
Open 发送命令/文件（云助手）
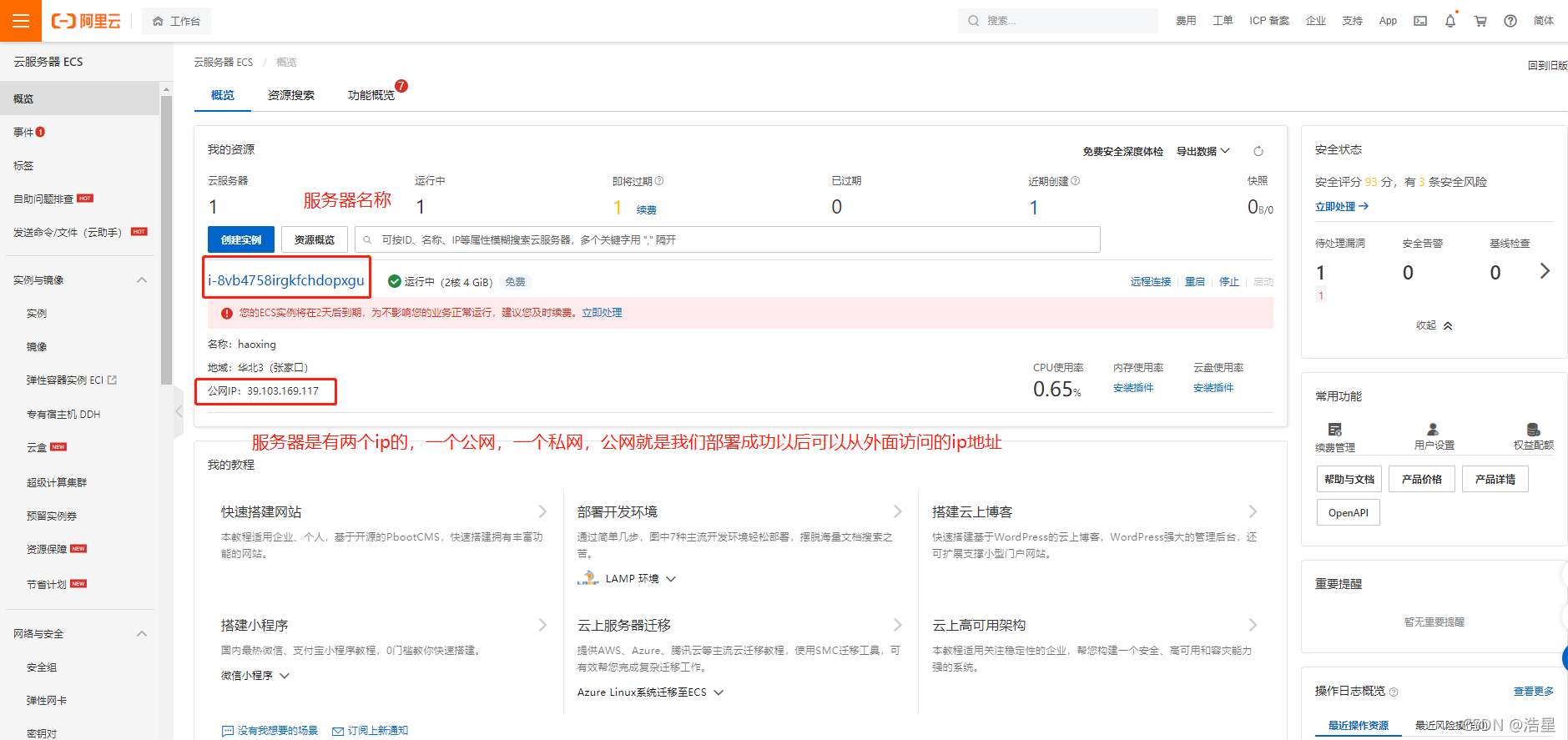(x=68, y=232)
